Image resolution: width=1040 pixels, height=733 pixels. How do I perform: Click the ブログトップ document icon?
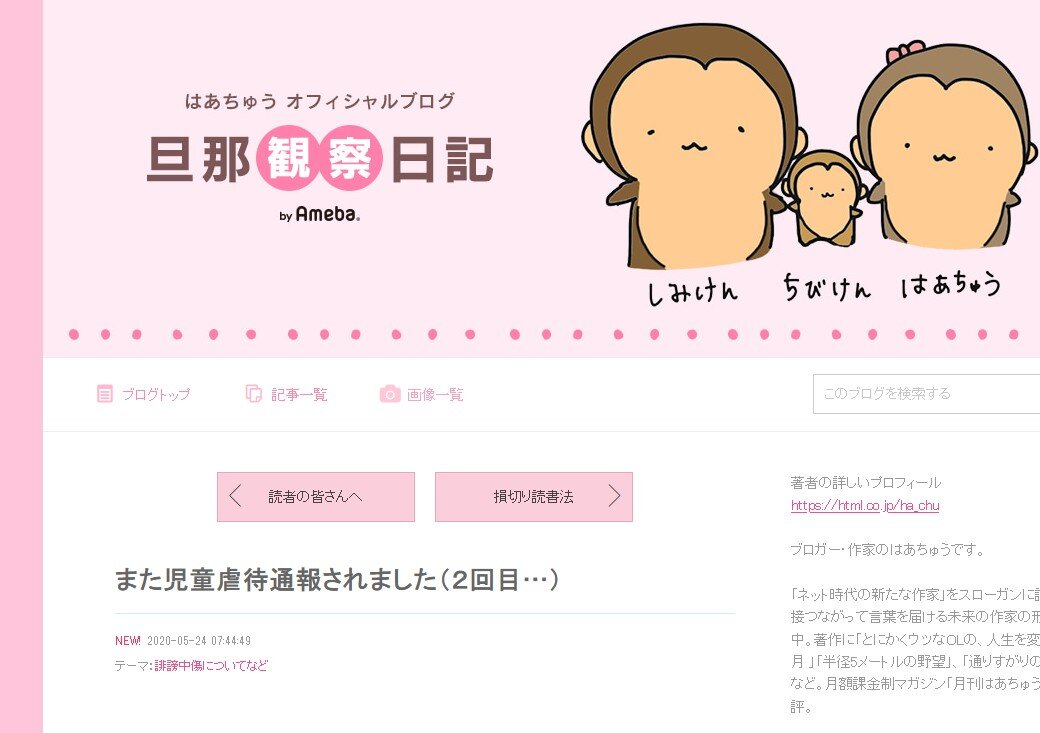(x=104, y=394)
